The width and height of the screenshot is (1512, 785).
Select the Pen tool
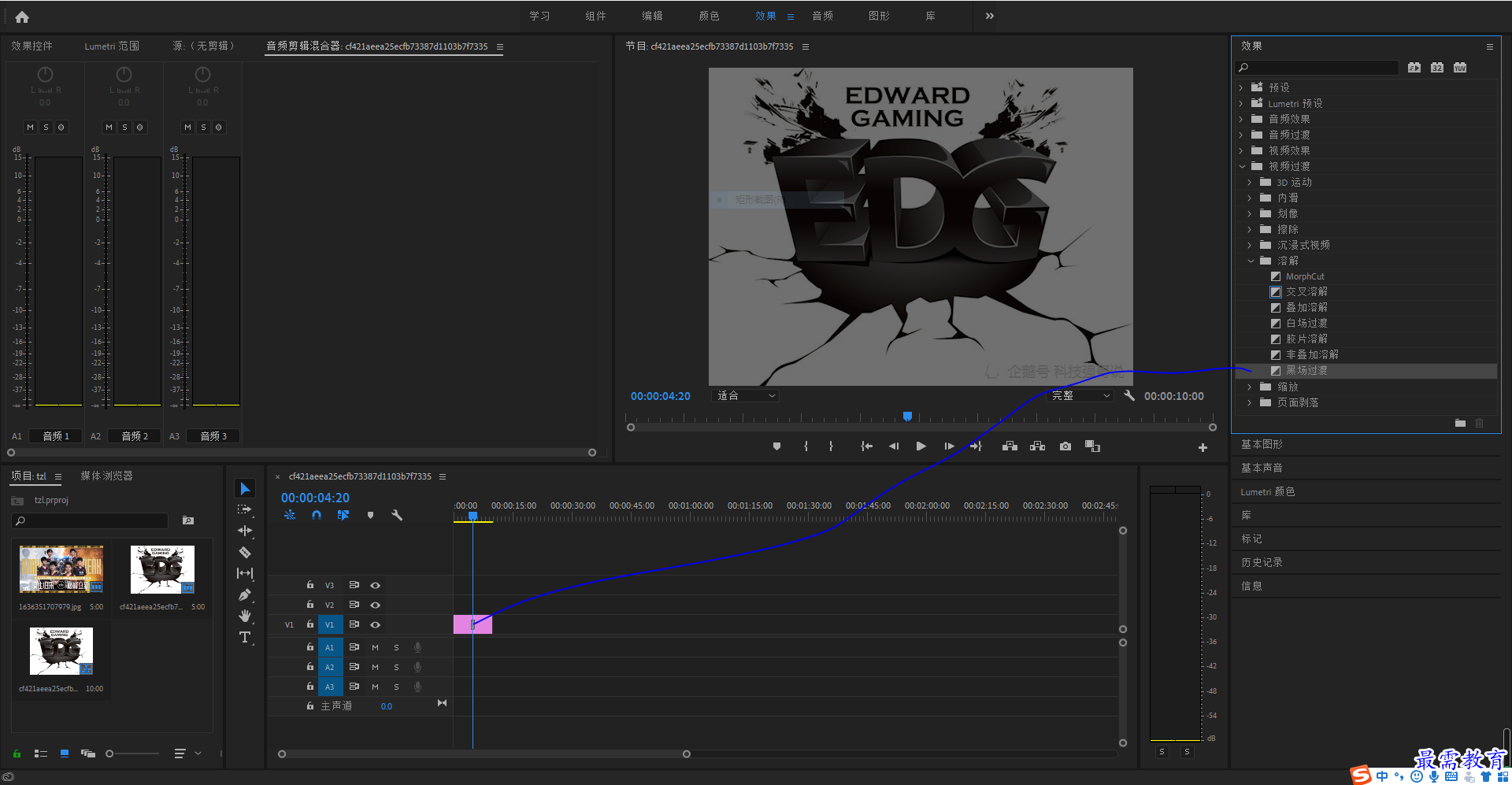(245, 594)
